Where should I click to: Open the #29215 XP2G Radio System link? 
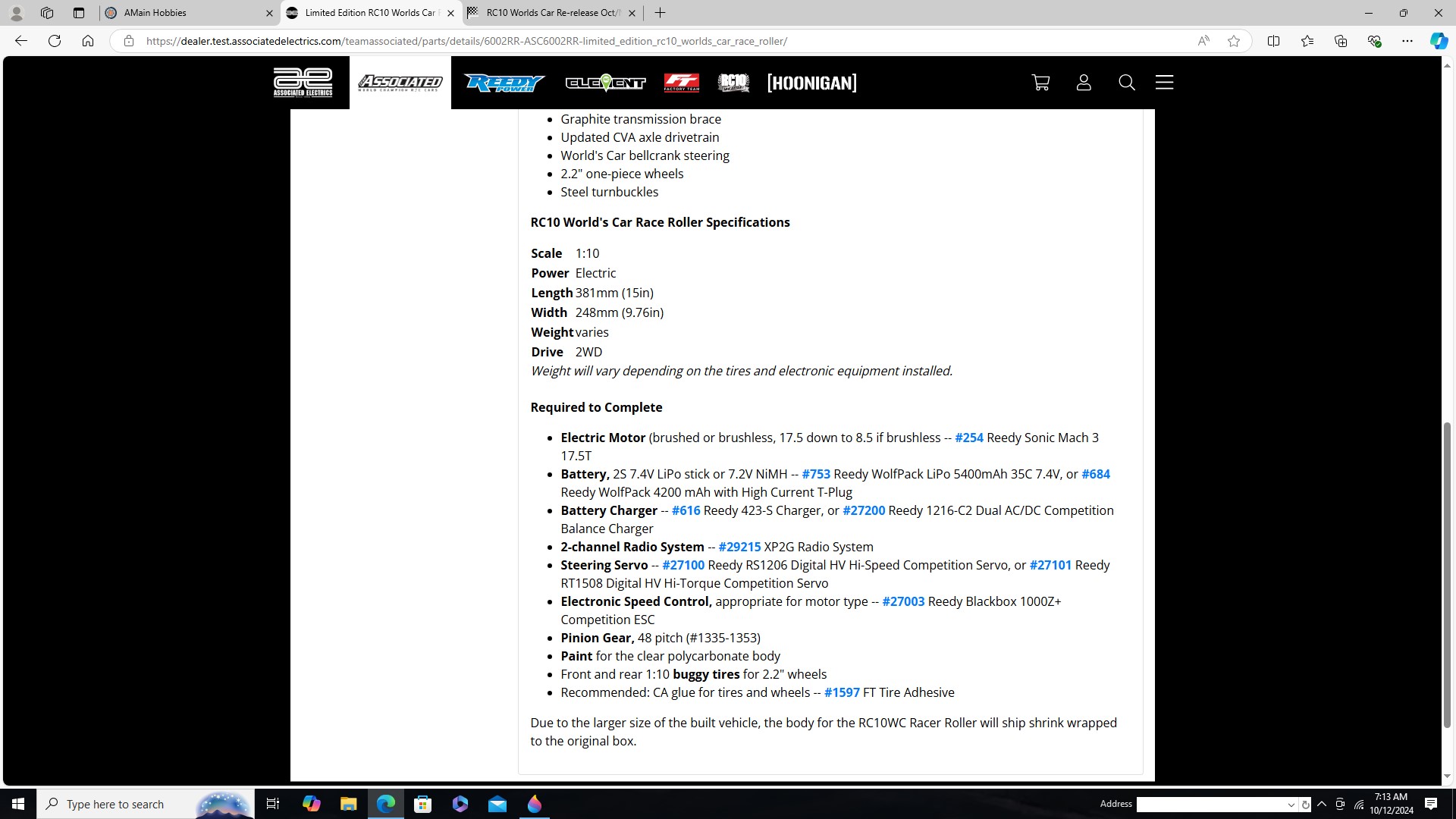click(x=739, y=547)
